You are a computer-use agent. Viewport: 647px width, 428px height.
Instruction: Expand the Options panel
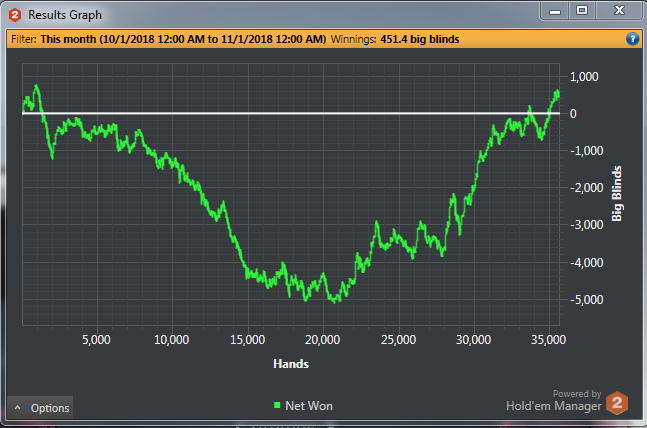40,408
